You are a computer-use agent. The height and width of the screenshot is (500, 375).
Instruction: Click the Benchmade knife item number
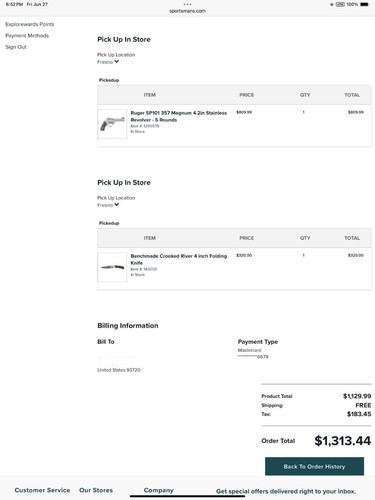point(144,269)
